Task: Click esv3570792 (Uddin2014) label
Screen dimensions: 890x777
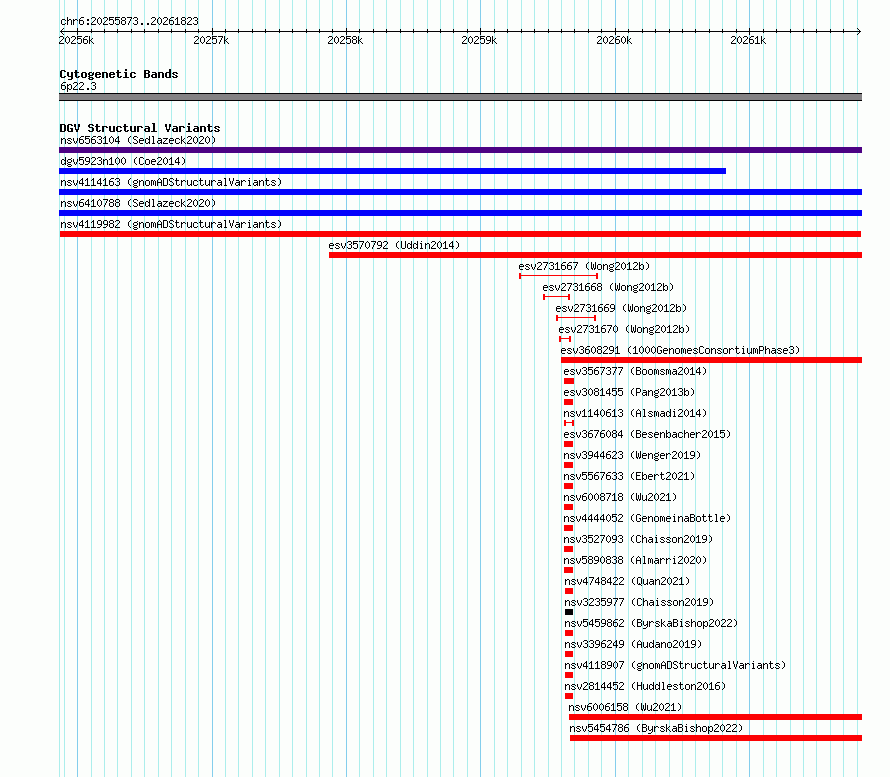Action: point(394,245)
